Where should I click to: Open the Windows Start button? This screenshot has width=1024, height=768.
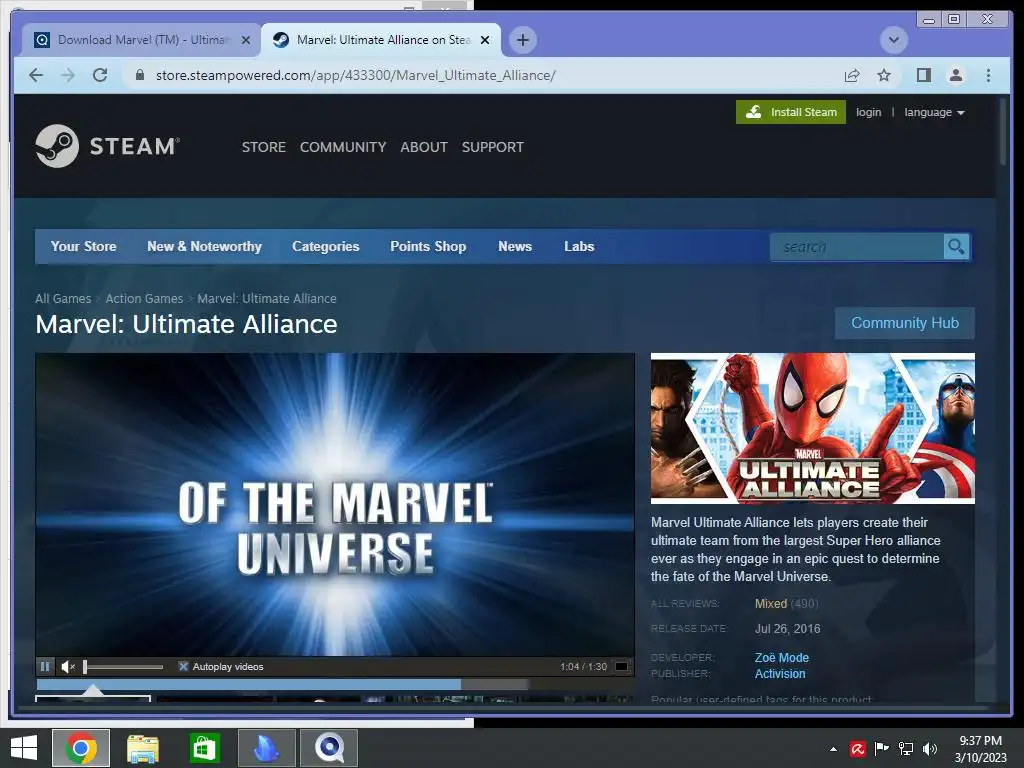click(24, 748)
